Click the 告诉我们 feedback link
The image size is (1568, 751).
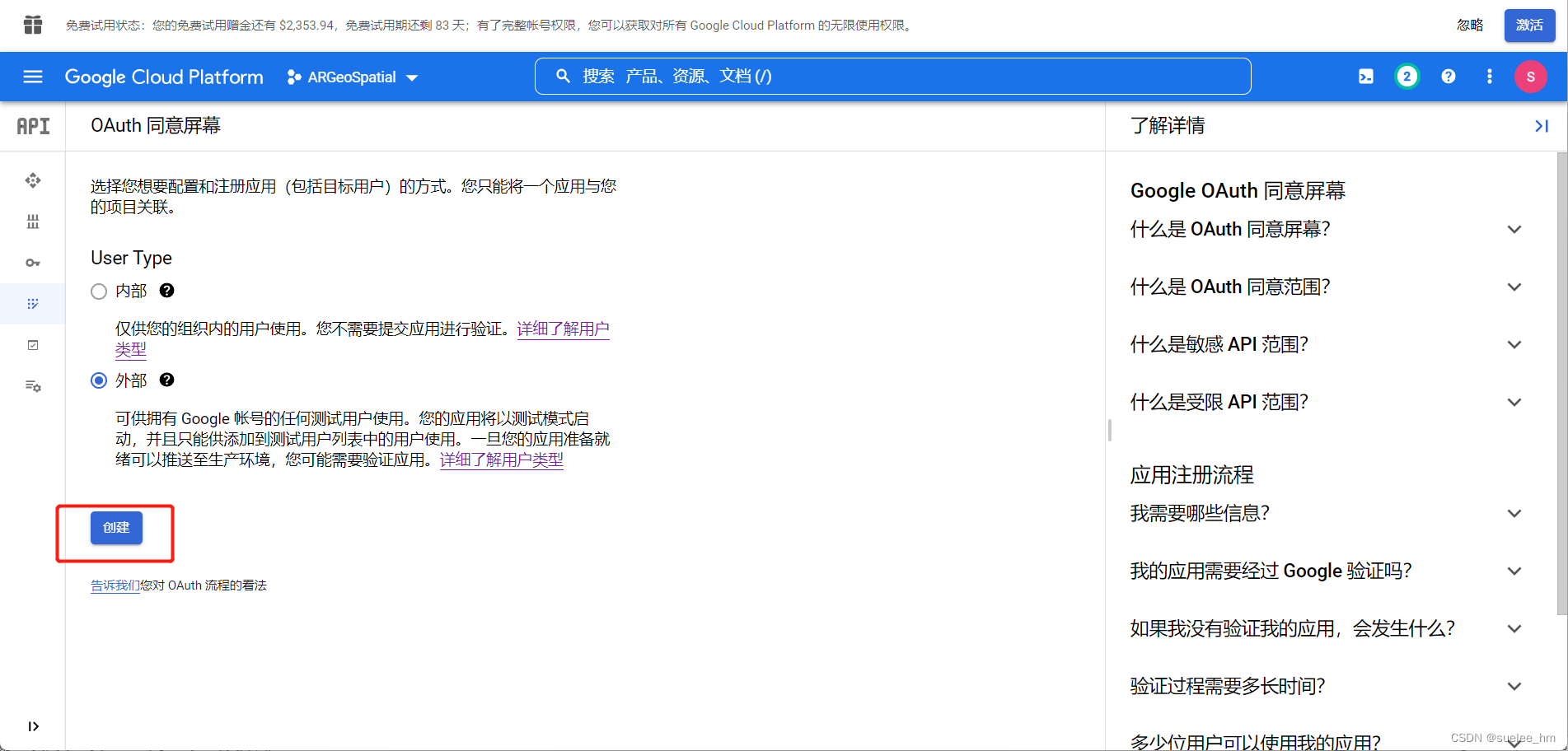[x=115, y=585]
